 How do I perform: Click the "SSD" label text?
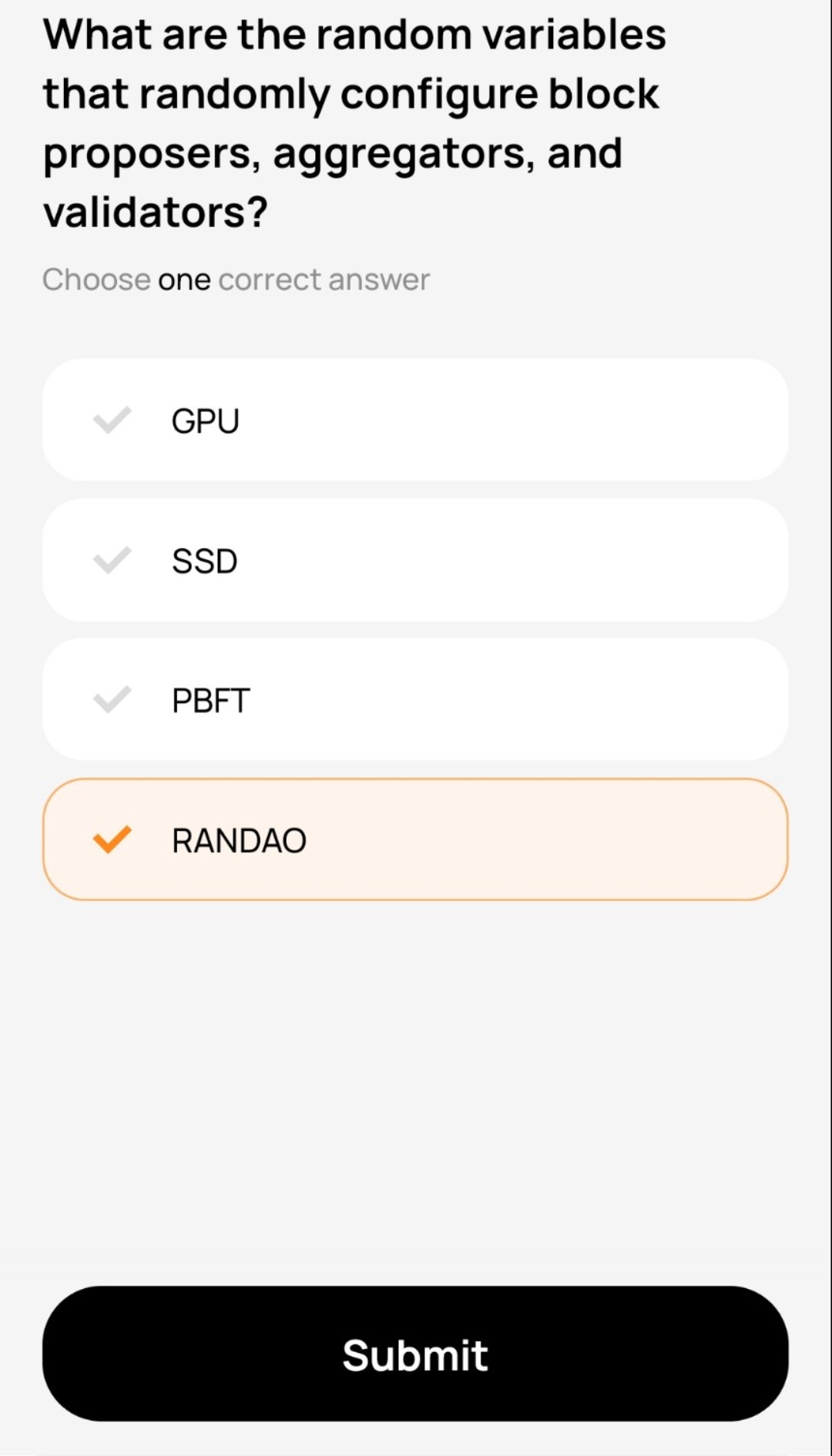(x=205, y=561)
